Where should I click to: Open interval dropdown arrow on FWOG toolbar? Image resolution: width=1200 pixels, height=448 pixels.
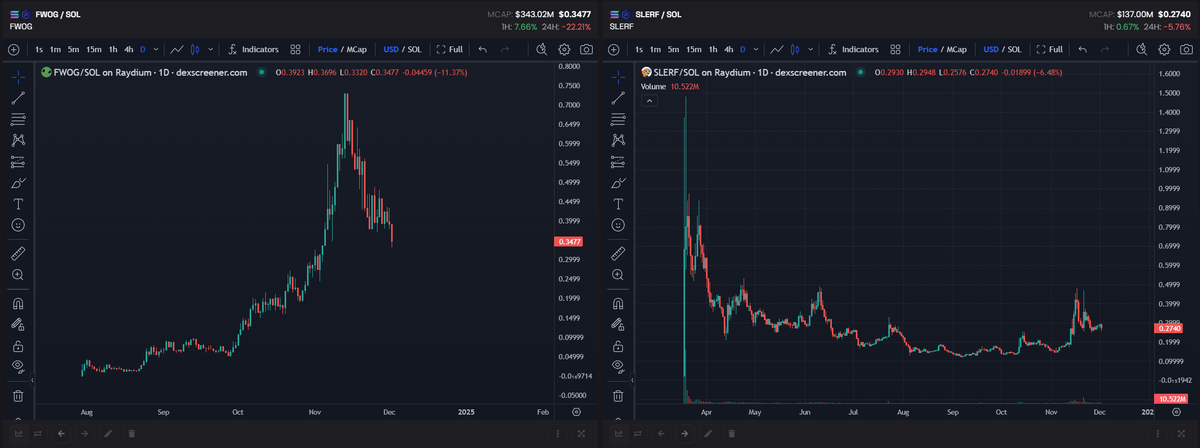(x=155, y=49)
